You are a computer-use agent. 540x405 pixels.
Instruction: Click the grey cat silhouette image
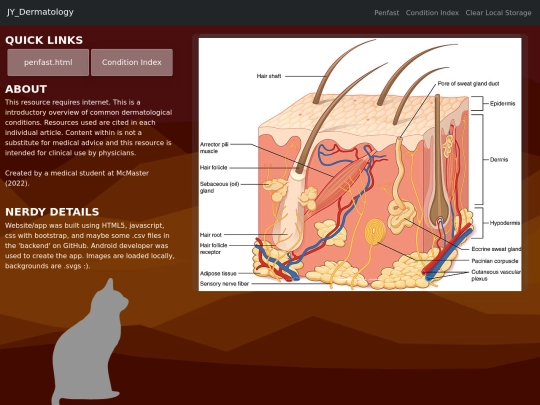pyautogui.click(x=90, y=342)
